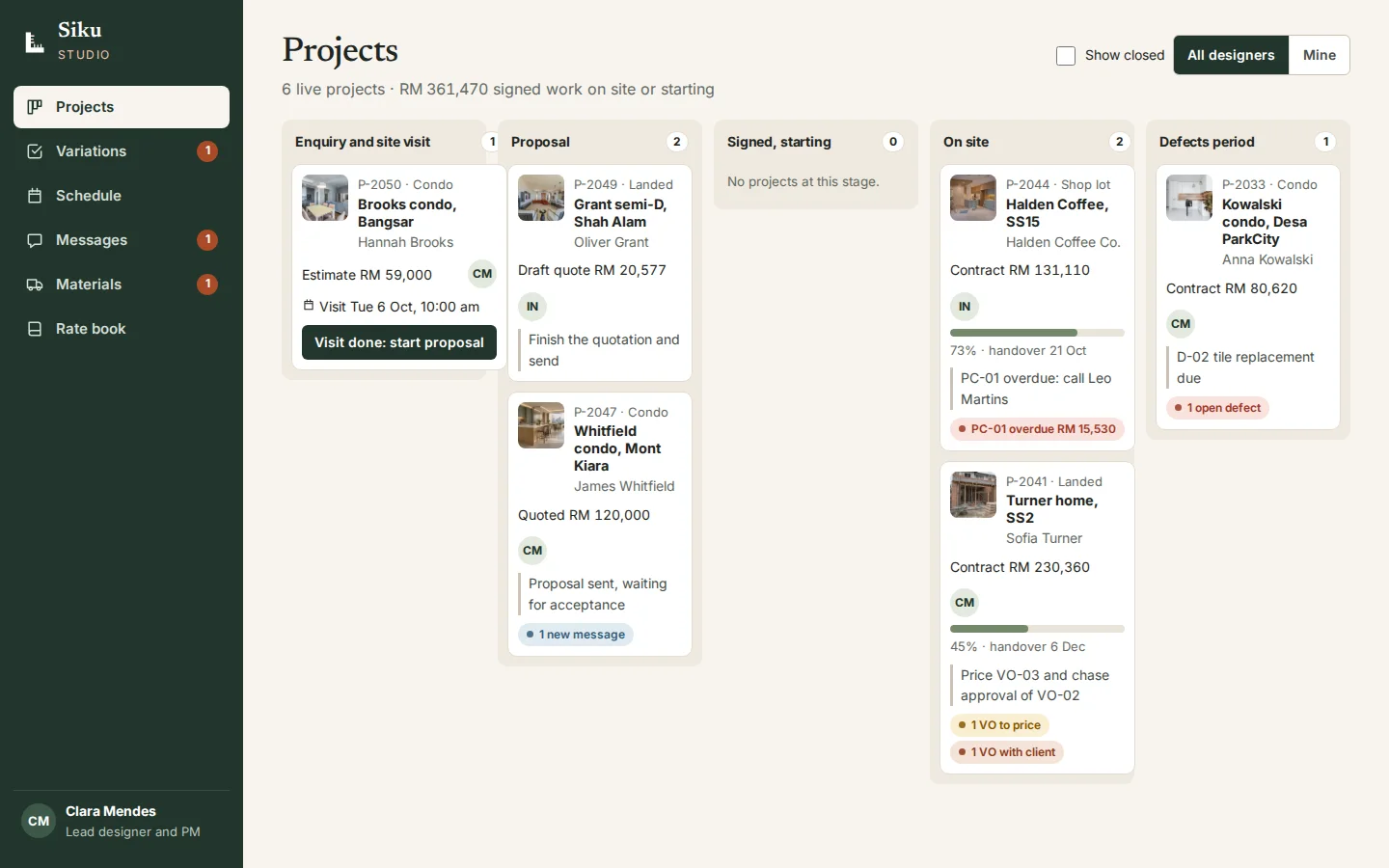
Task: Click 1 VO to price tag
Action: [x=999, y=725]
